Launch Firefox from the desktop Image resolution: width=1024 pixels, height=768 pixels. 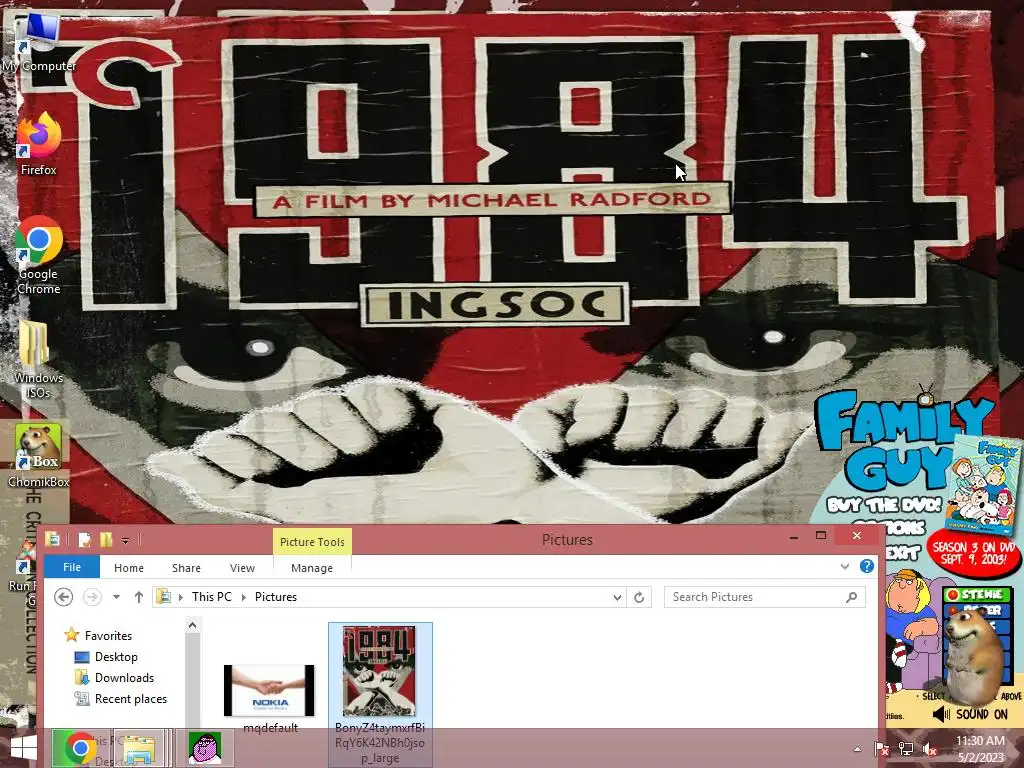point(38,144)
